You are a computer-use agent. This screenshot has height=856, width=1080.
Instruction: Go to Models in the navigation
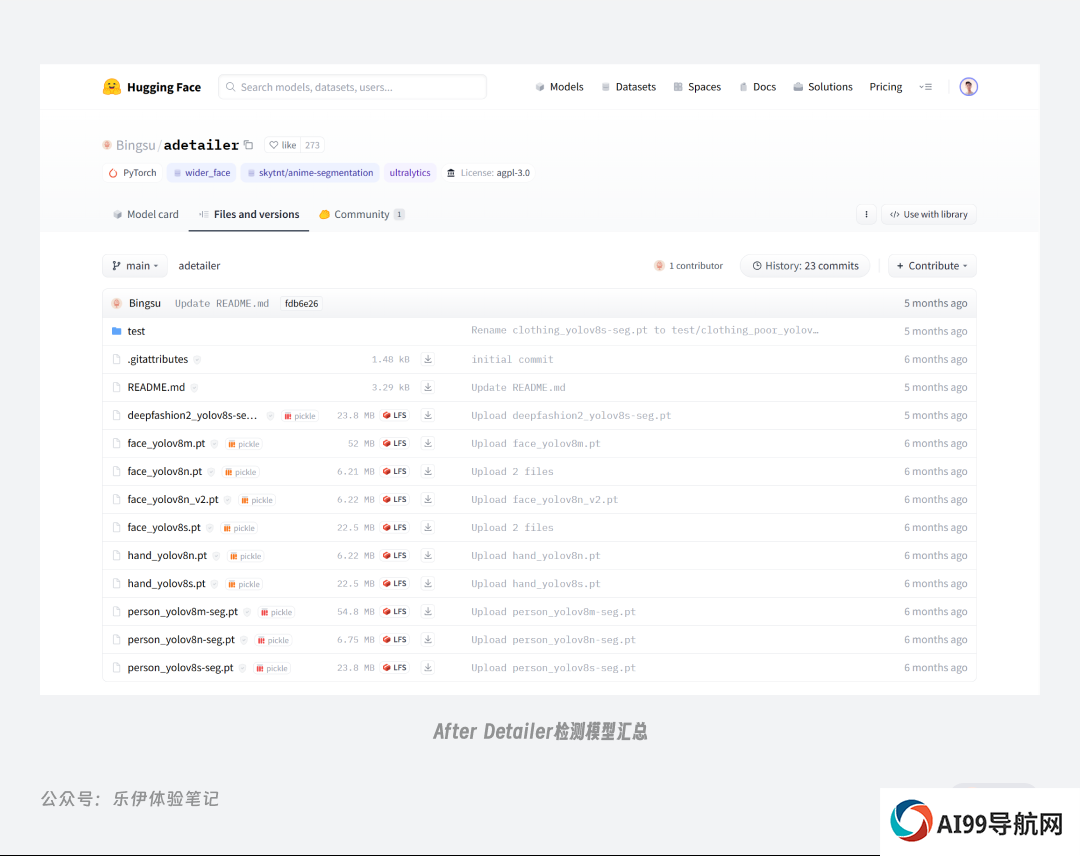click(559, 87)
